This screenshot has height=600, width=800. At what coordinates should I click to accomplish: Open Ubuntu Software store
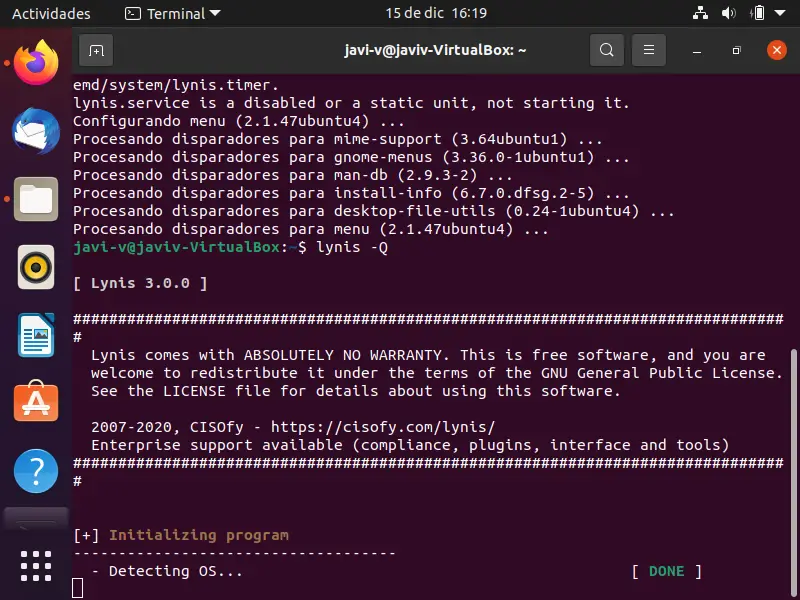pyautogui.click(x=37, y=402)
